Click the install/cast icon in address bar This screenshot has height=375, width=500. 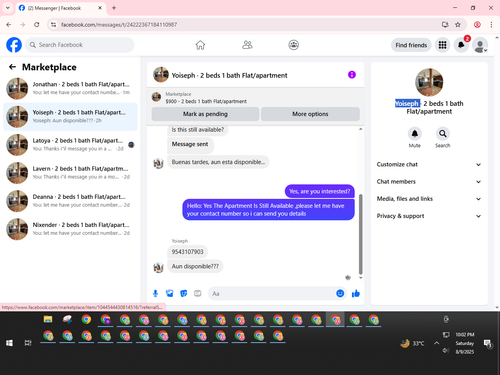click(x=445, y=24)
